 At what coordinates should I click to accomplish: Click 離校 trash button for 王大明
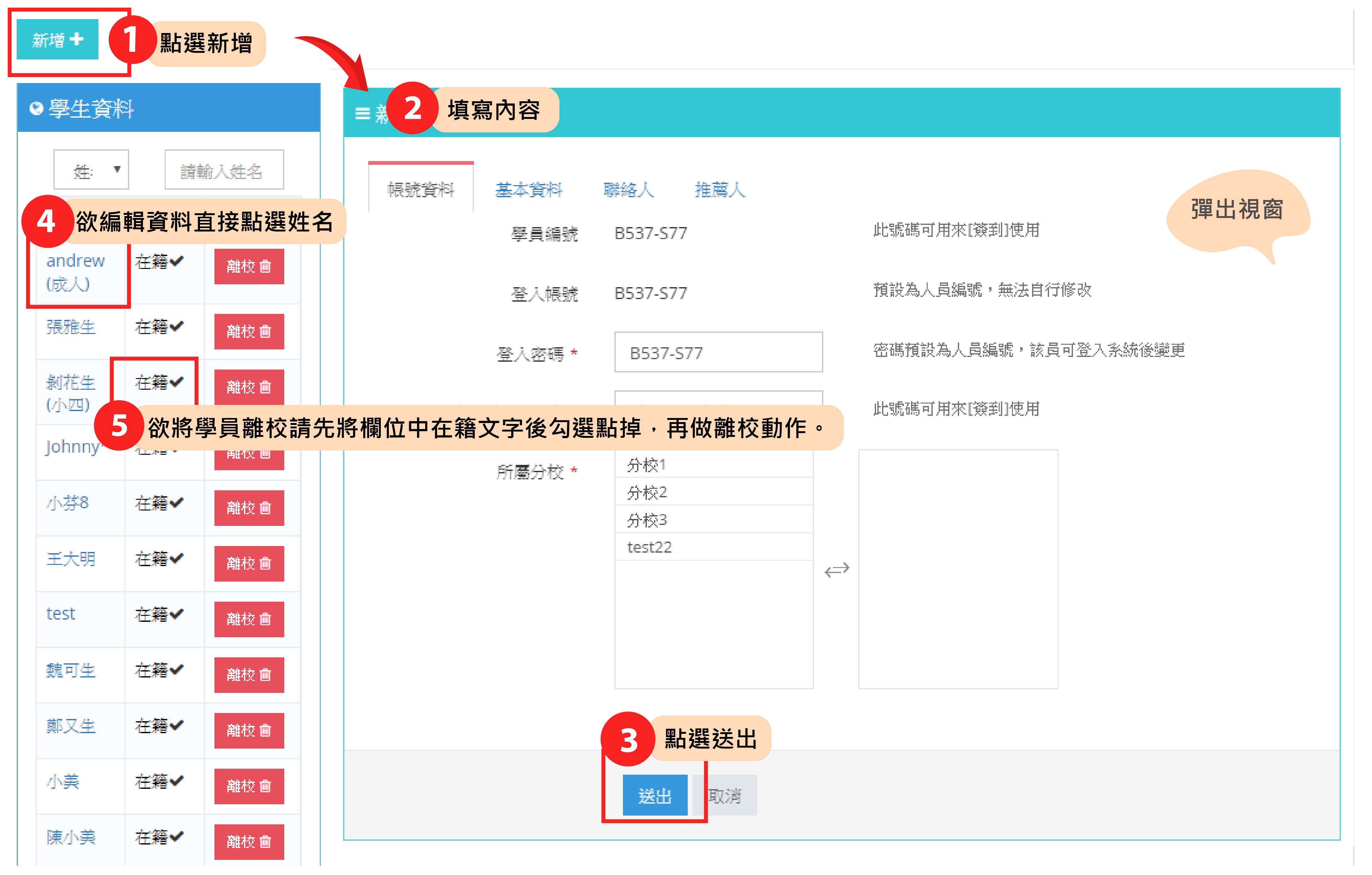click(249, 563)
